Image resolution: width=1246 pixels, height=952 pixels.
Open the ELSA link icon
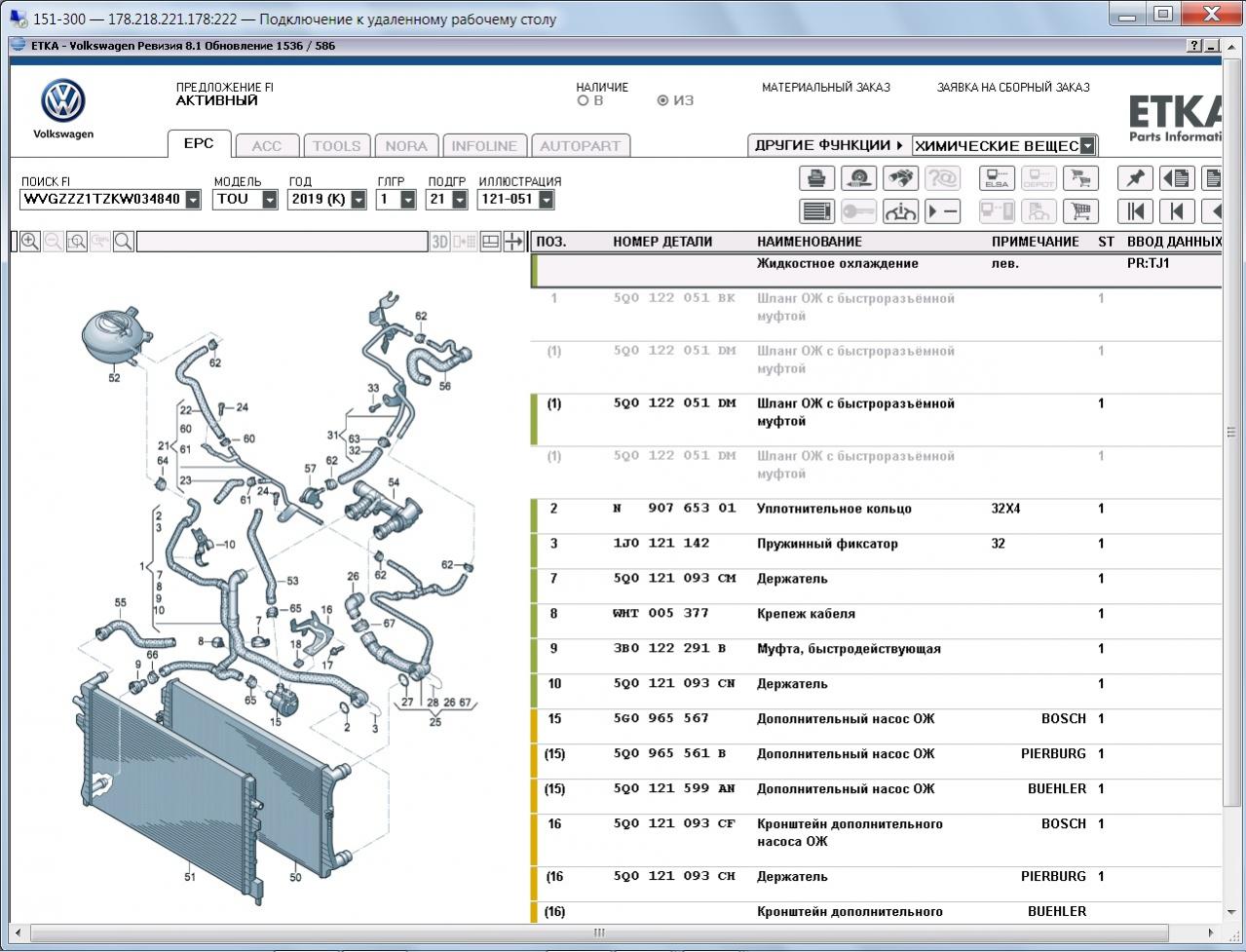click(x=997, y=178)
